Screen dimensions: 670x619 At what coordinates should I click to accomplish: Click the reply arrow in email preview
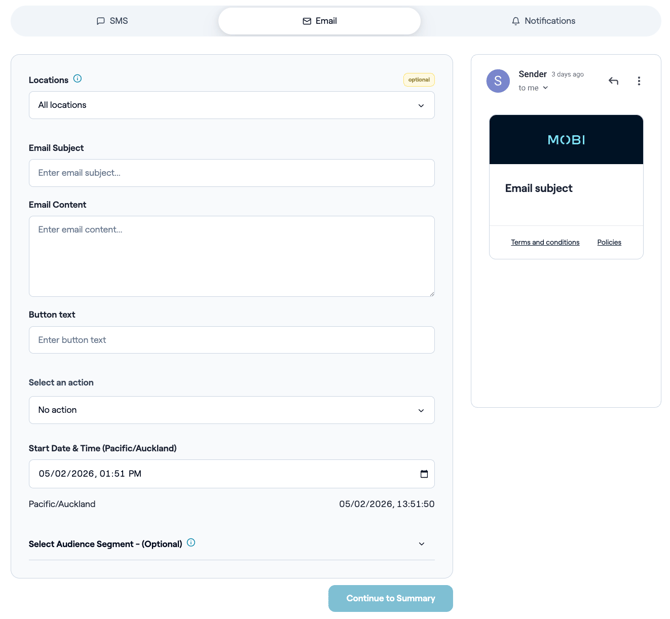613,81
